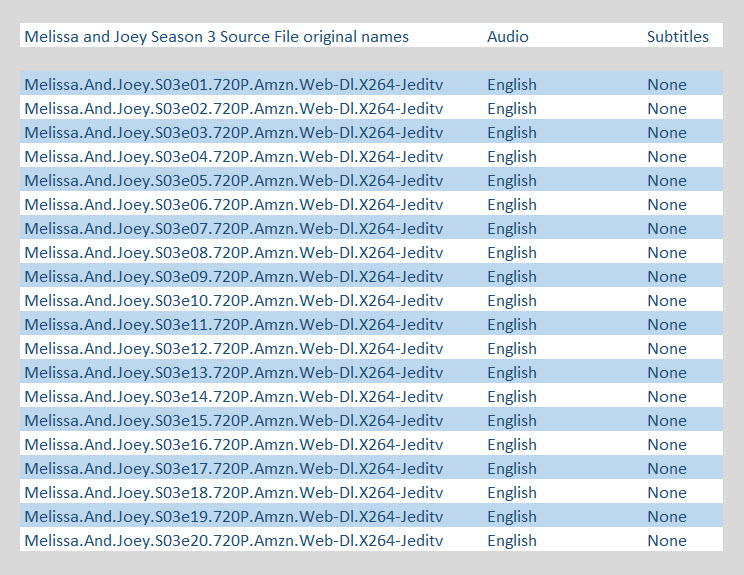This screenshot has height=575, width=744.
Task: Click English audio cell in S03e10 row
Action: point(512,301)
